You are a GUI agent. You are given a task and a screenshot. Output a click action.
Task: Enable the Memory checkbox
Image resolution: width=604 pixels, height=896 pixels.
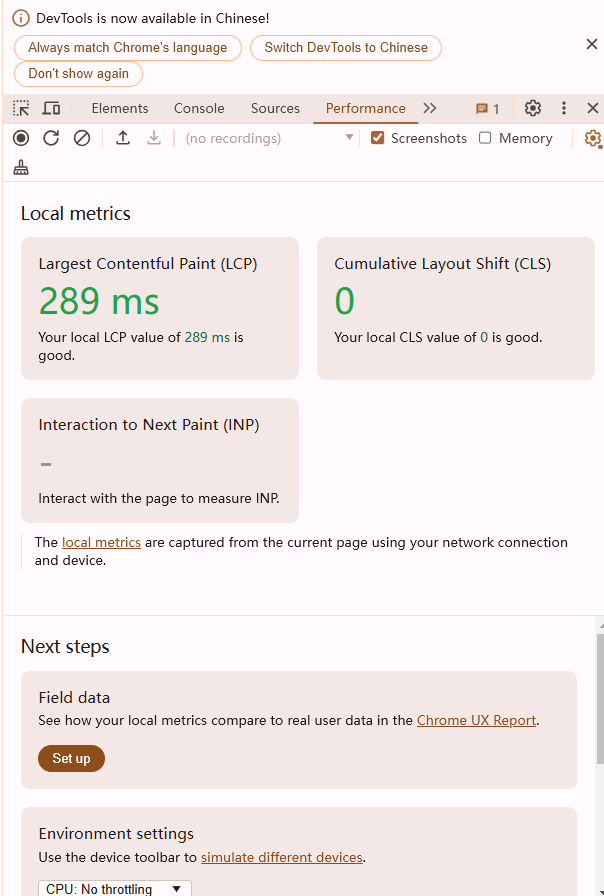coord(485,138)
